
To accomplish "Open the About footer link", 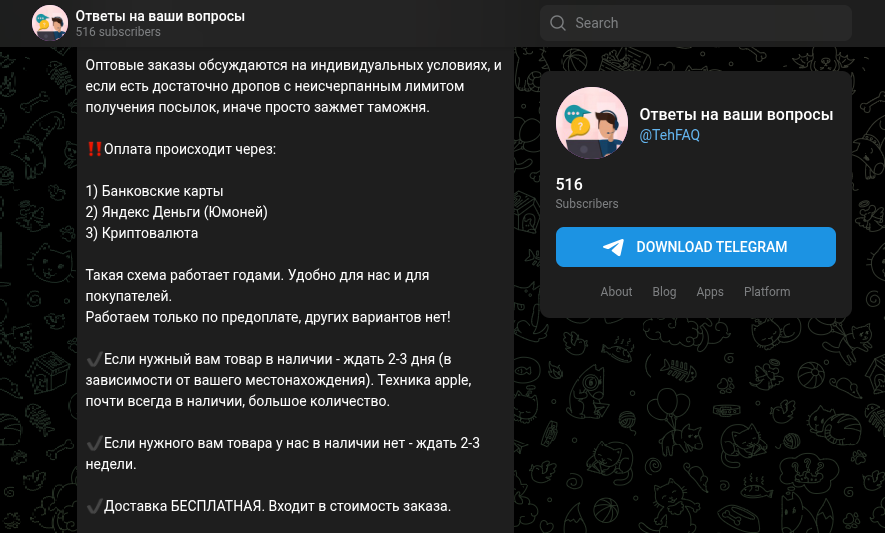I will tap(616, 292).
